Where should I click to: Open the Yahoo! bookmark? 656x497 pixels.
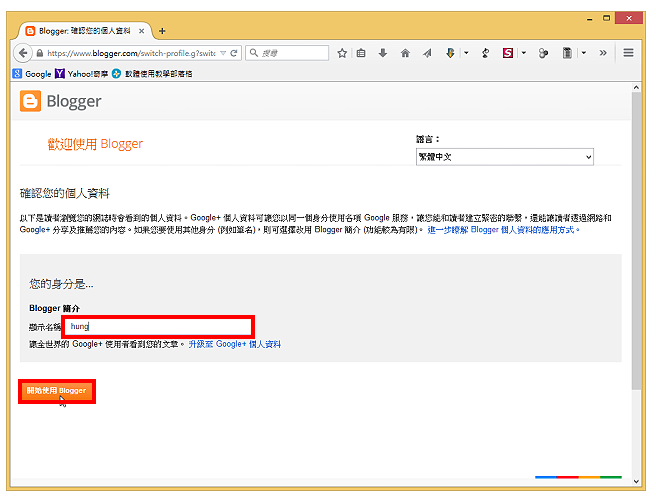82,74
